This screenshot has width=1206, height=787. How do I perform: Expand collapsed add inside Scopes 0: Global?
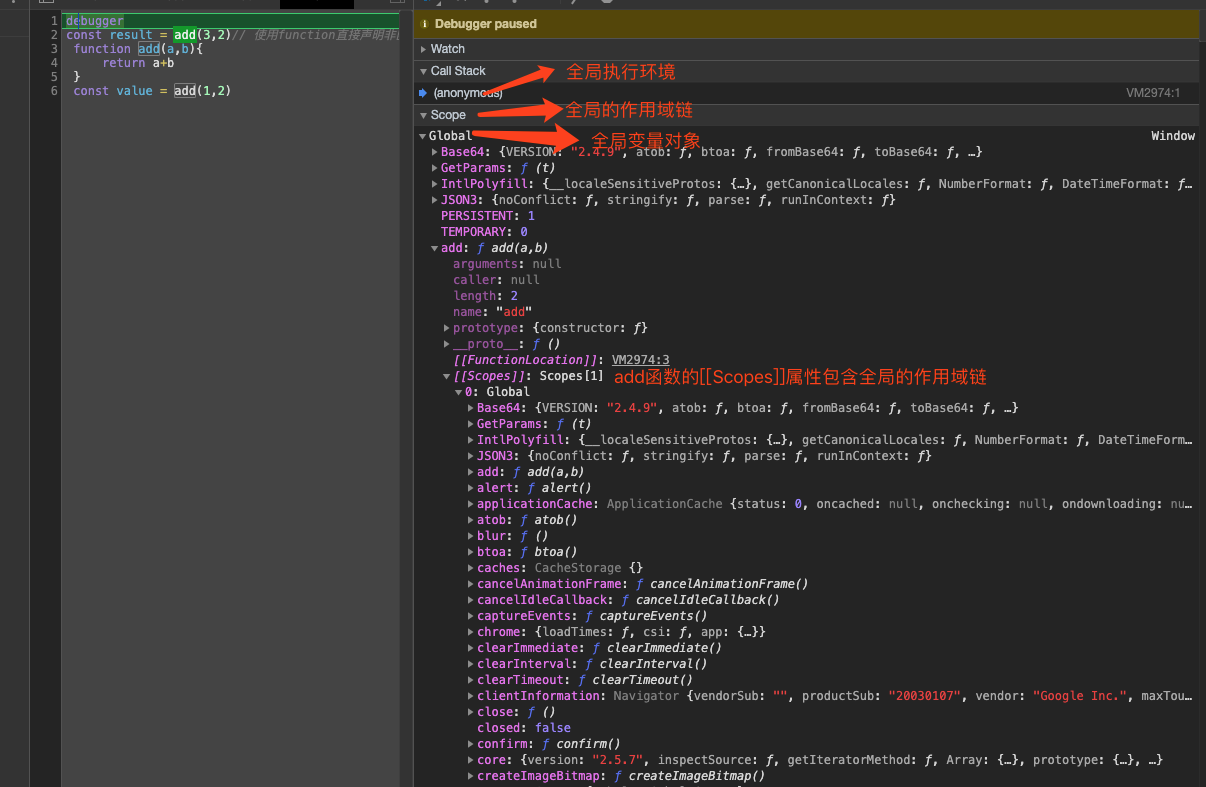click(471, 472)
